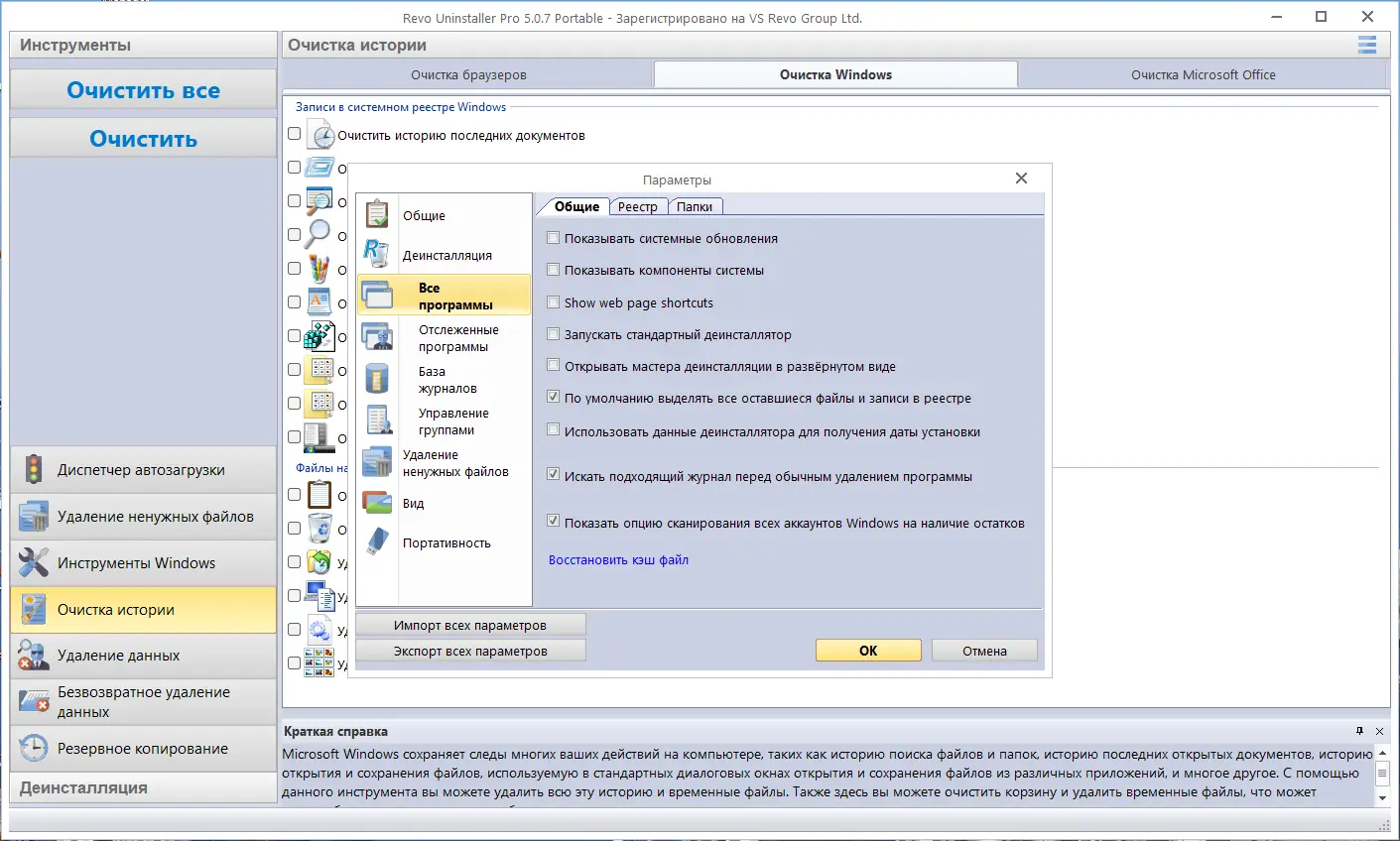Close the Краткая справка panel
1400x841 pixels.
[x=1381, y=731]
